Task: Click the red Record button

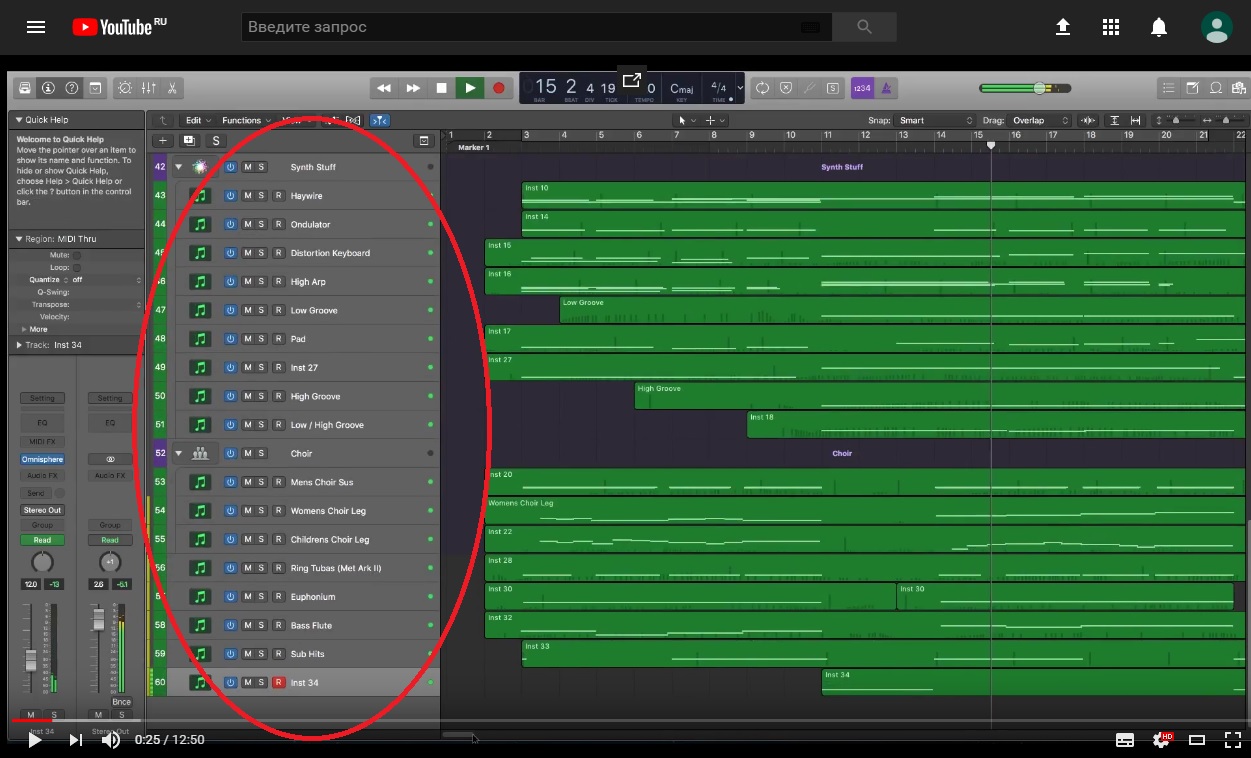Action: (499, 88)
